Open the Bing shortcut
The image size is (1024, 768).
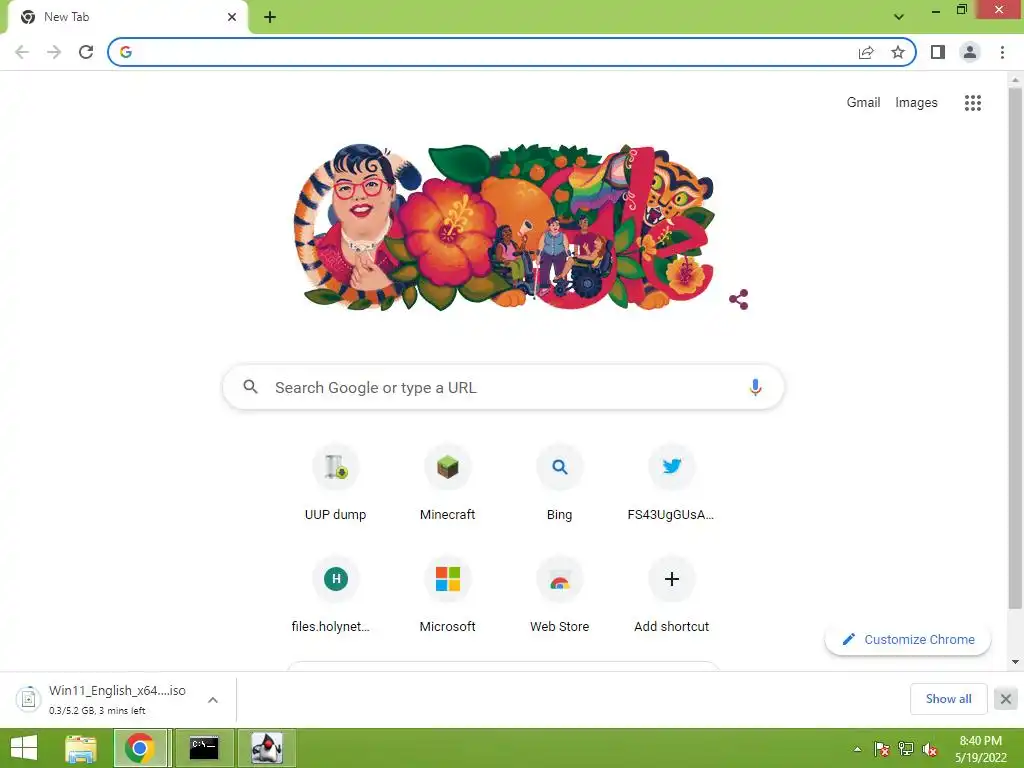(560, 483)
